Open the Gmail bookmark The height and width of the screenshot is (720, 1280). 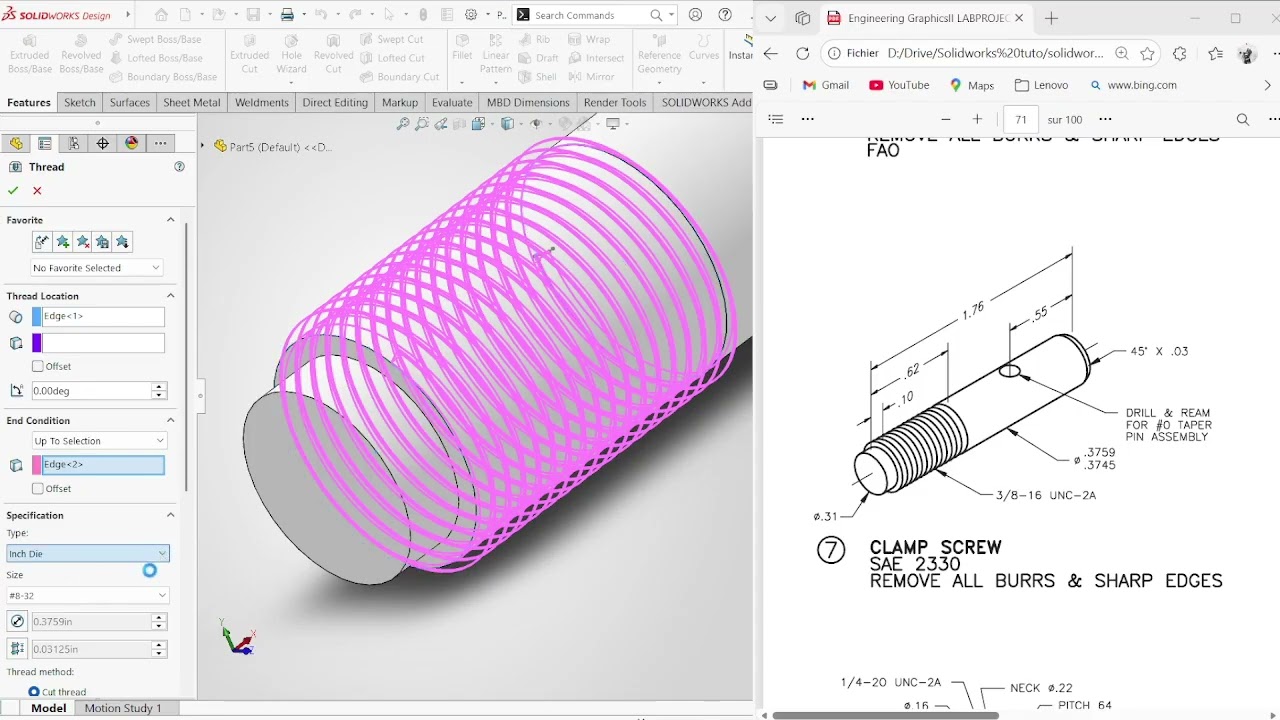[x=825, y=85]
